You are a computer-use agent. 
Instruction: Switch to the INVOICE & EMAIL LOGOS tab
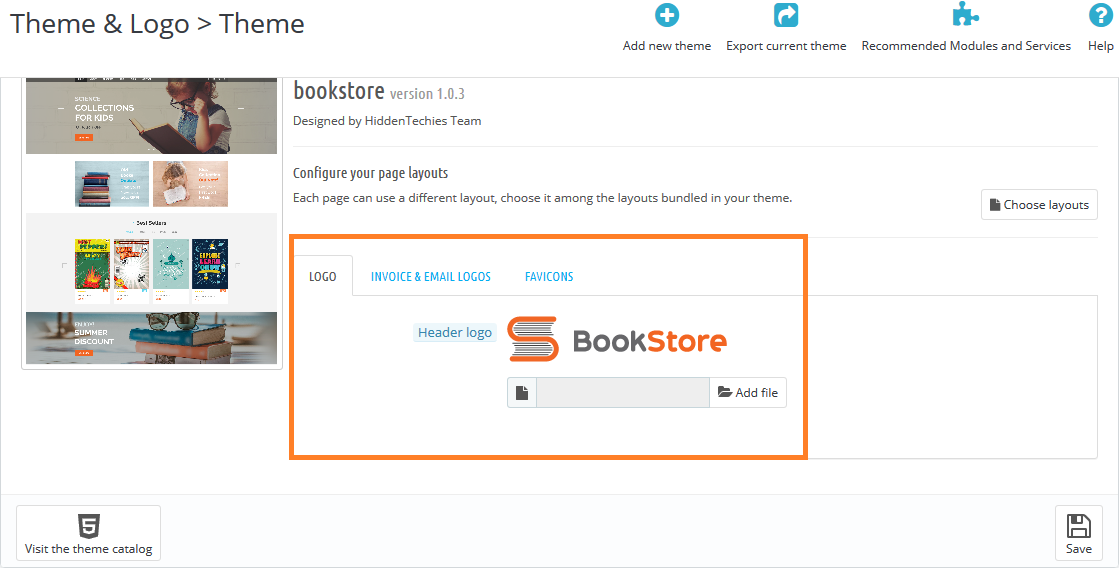[x=430, y=276]
